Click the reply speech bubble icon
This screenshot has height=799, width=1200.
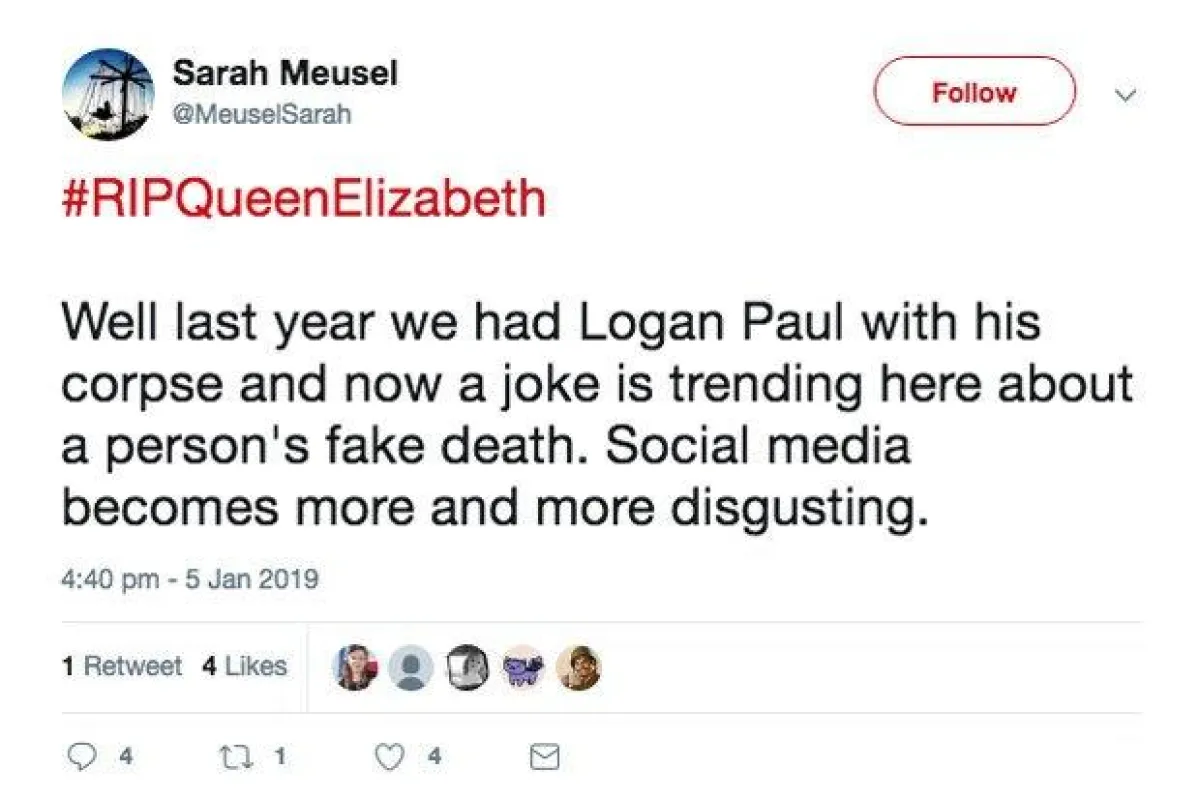82,757
